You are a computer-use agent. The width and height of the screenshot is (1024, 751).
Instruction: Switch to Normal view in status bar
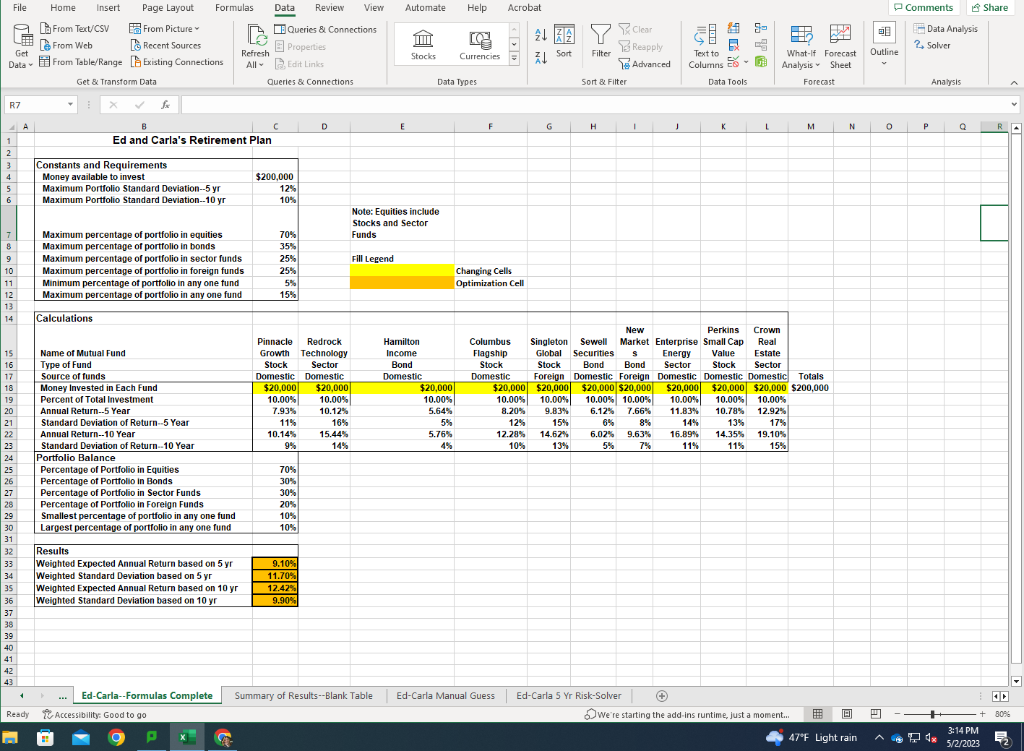pos(820,714)
